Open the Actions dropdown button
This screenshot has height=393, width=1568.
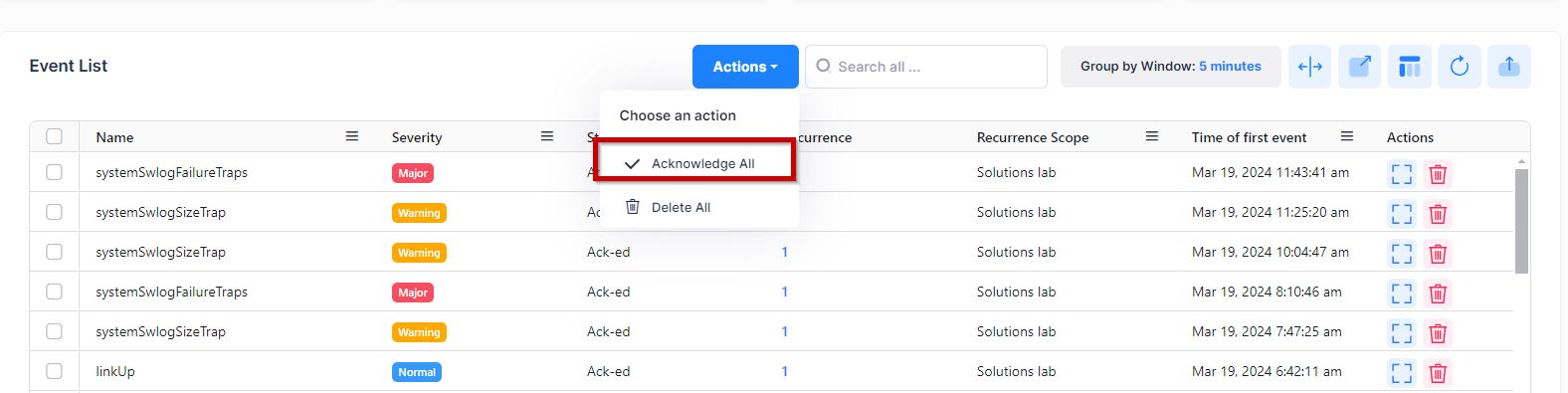point(745,67)
